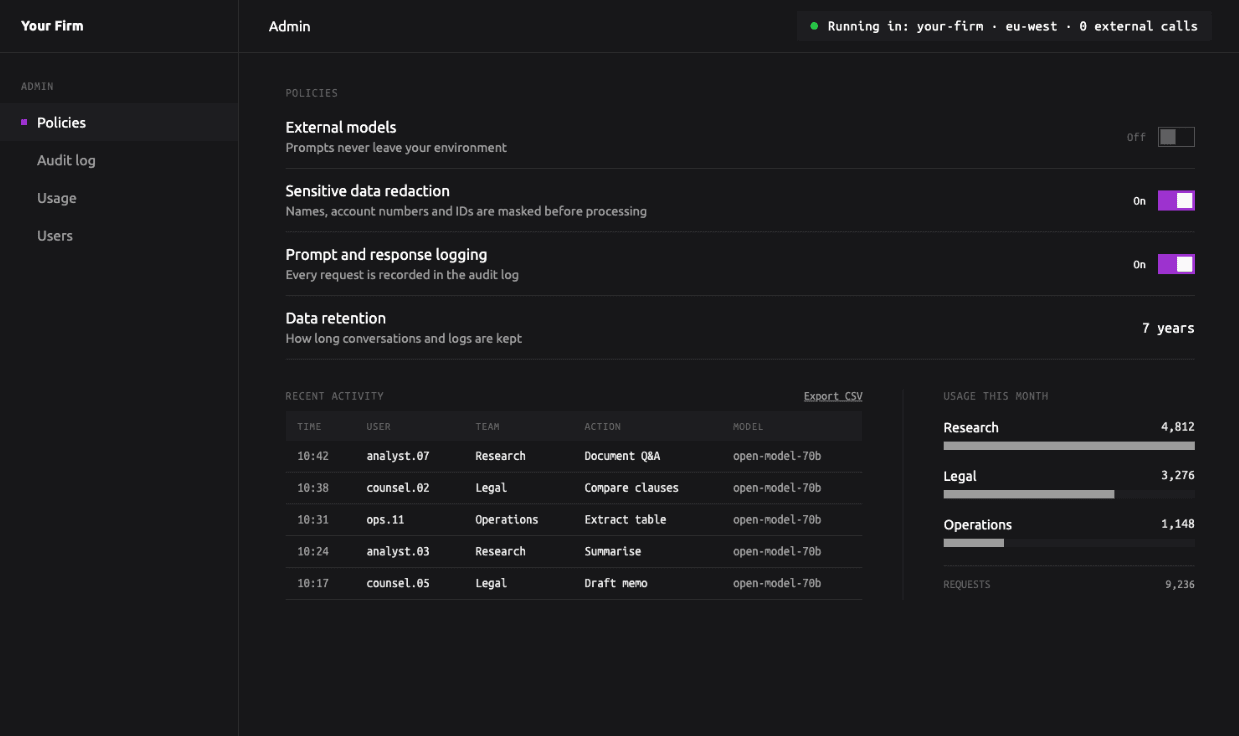Image resolution: width=1239 pixels, height=736 pixels.
Task: Click the Sensitive data redaction title
Action: coord(368,191)
